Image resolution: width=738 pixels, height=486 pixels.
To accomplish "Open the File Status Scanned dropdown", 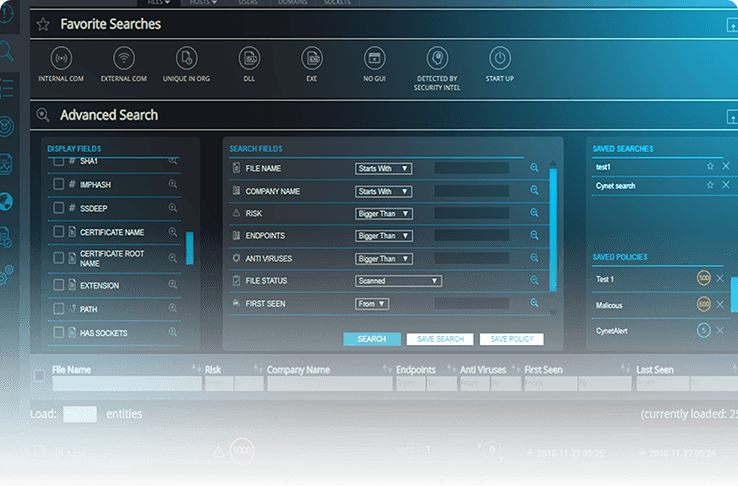I will tap(398, 281).
